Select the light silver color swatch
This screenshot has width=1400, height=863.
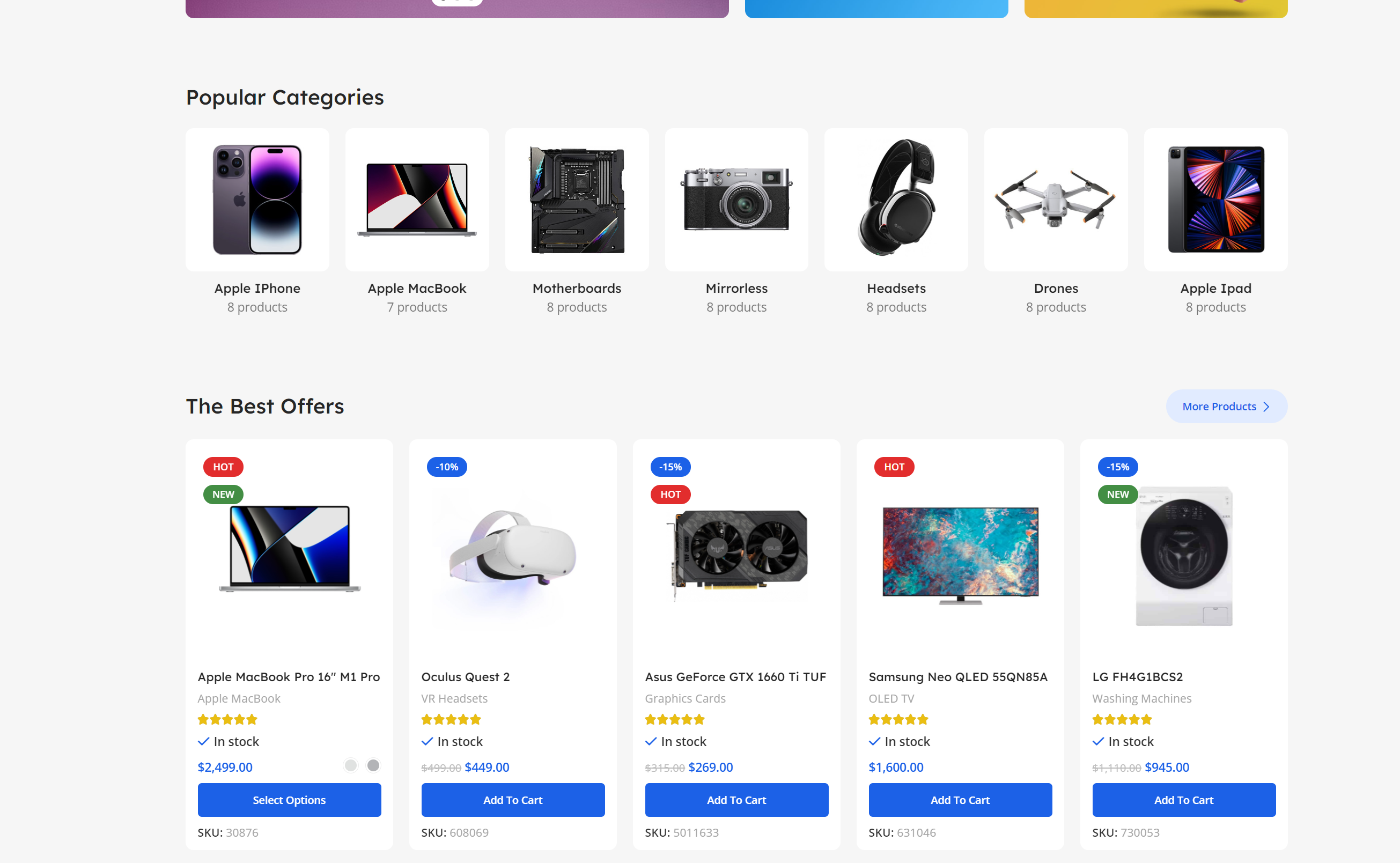(350, 765)
